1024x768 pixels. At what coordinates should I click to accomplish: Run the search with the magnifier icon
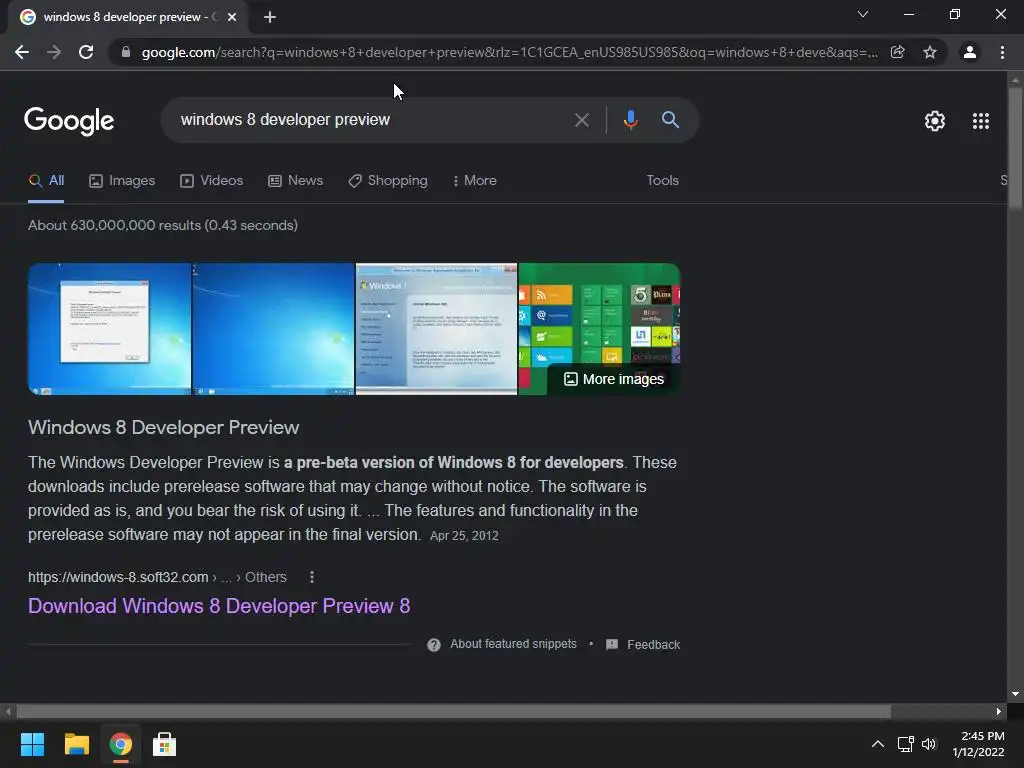(x=670, y=120)
